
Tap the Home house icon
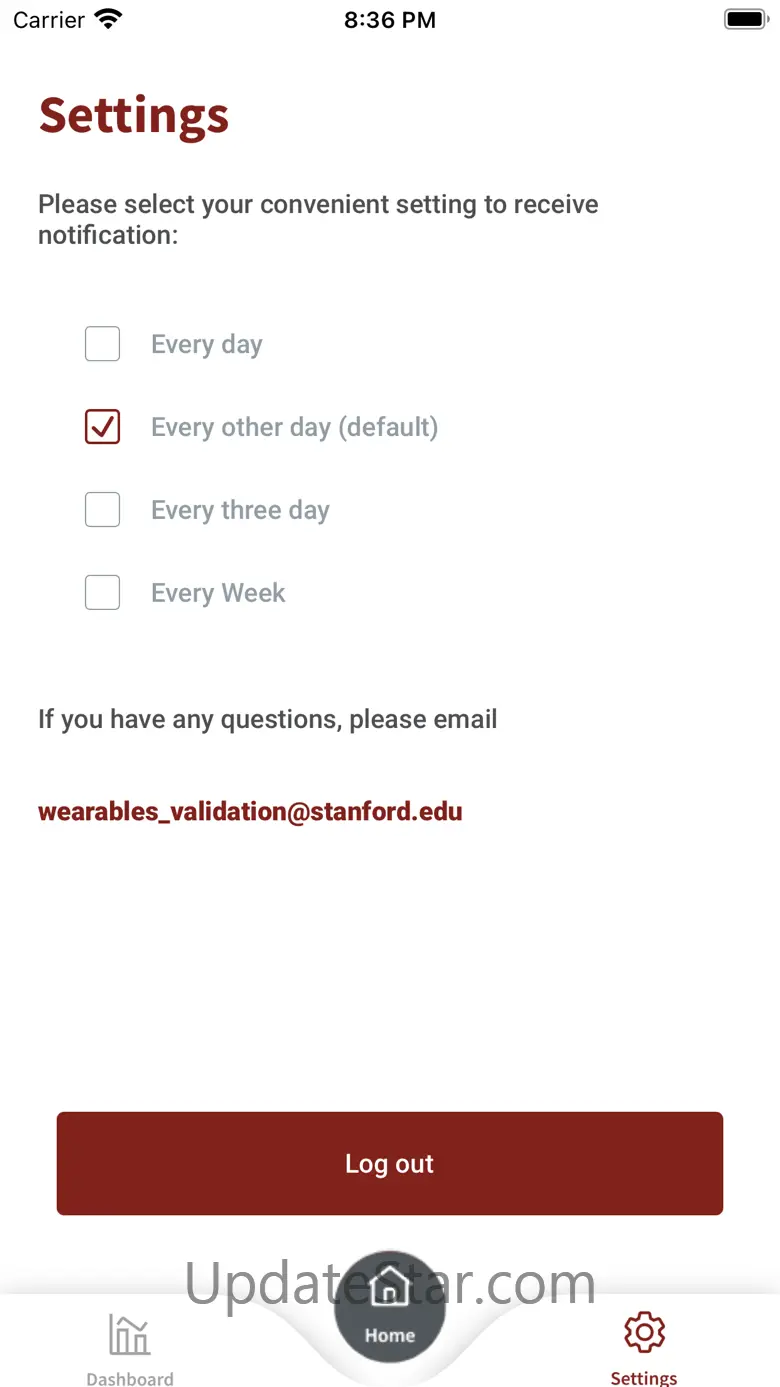(x=389, y=1289)
